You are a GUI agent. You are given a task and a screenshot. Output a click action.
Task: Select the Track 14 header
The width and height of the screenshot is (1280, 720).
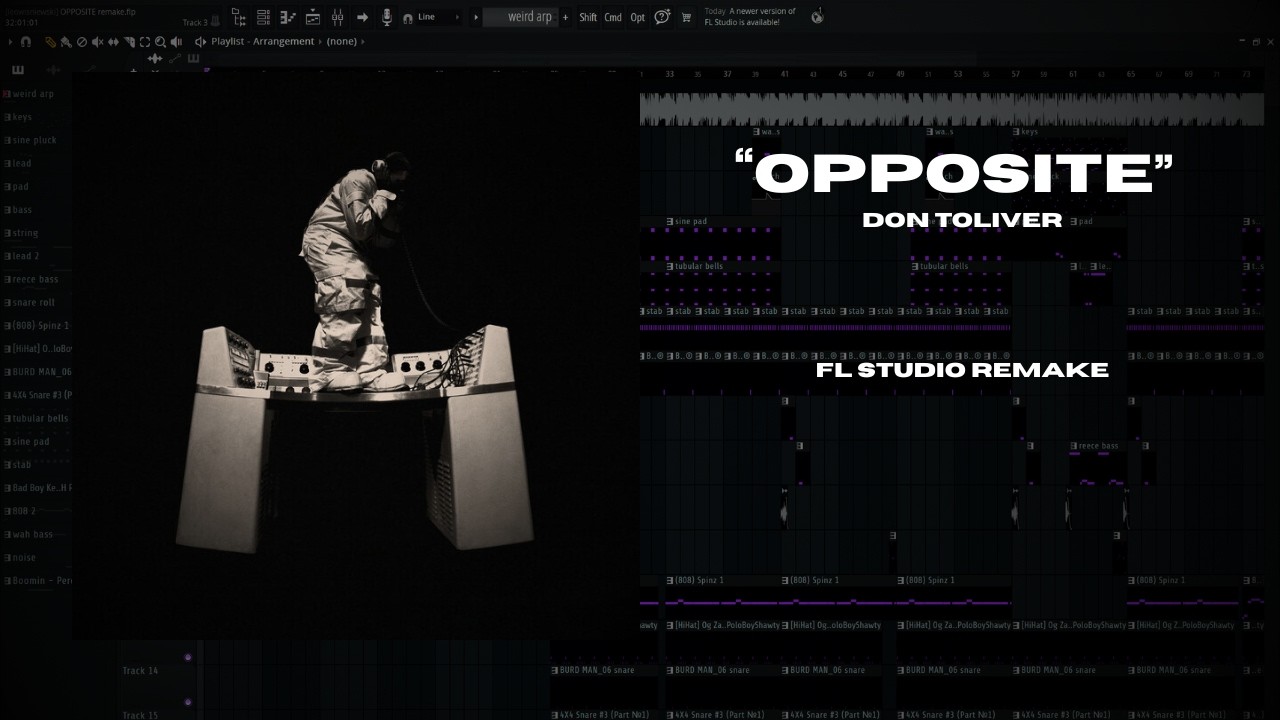tap(139, 671)
